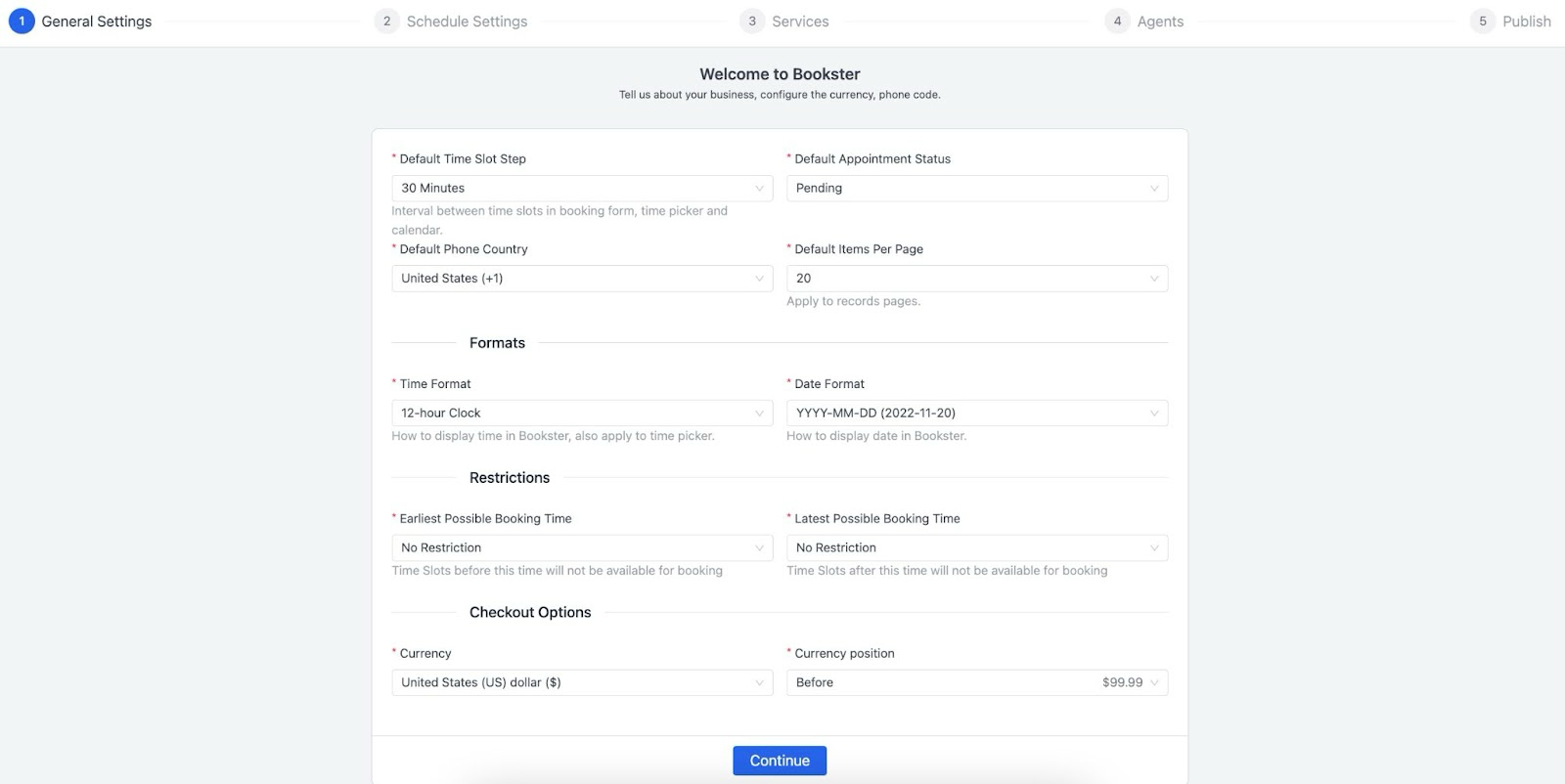This screenshot has width=1565, height=784.
Task: Click step number 5 circle icon
Action: pos(1483,21)
